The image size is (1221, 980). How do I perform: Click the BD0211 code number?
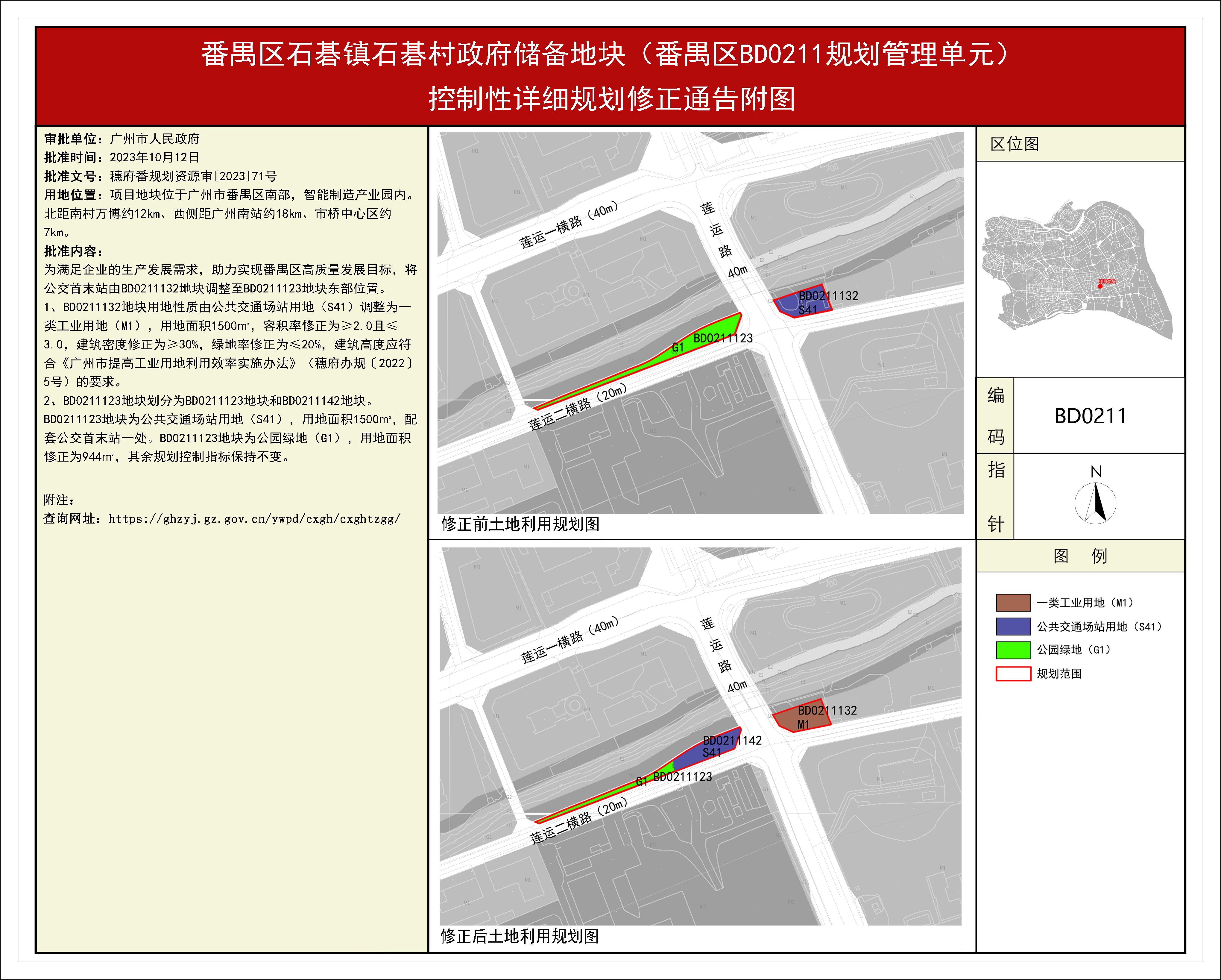1090,416
